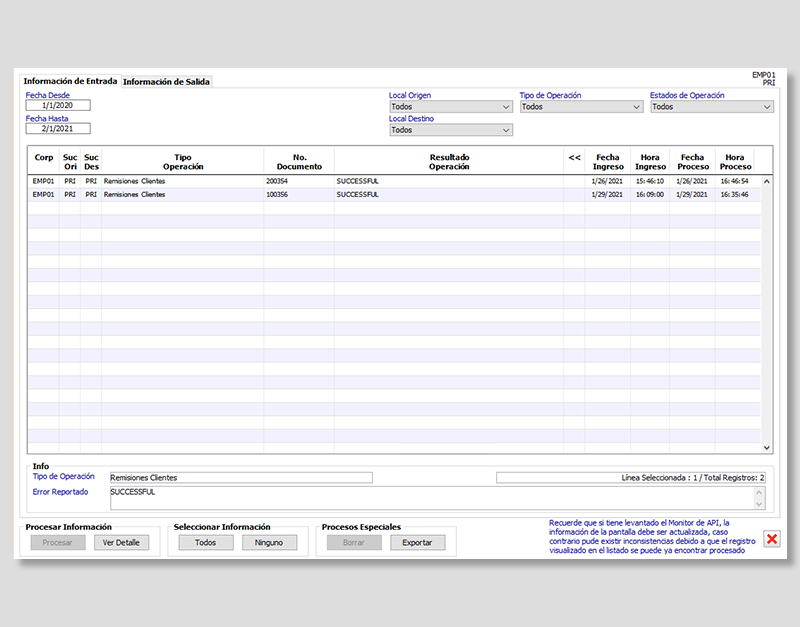Open the Local Destino dropdown
The height and width of the screenshot is (627, 800).
tap(451, 130)
